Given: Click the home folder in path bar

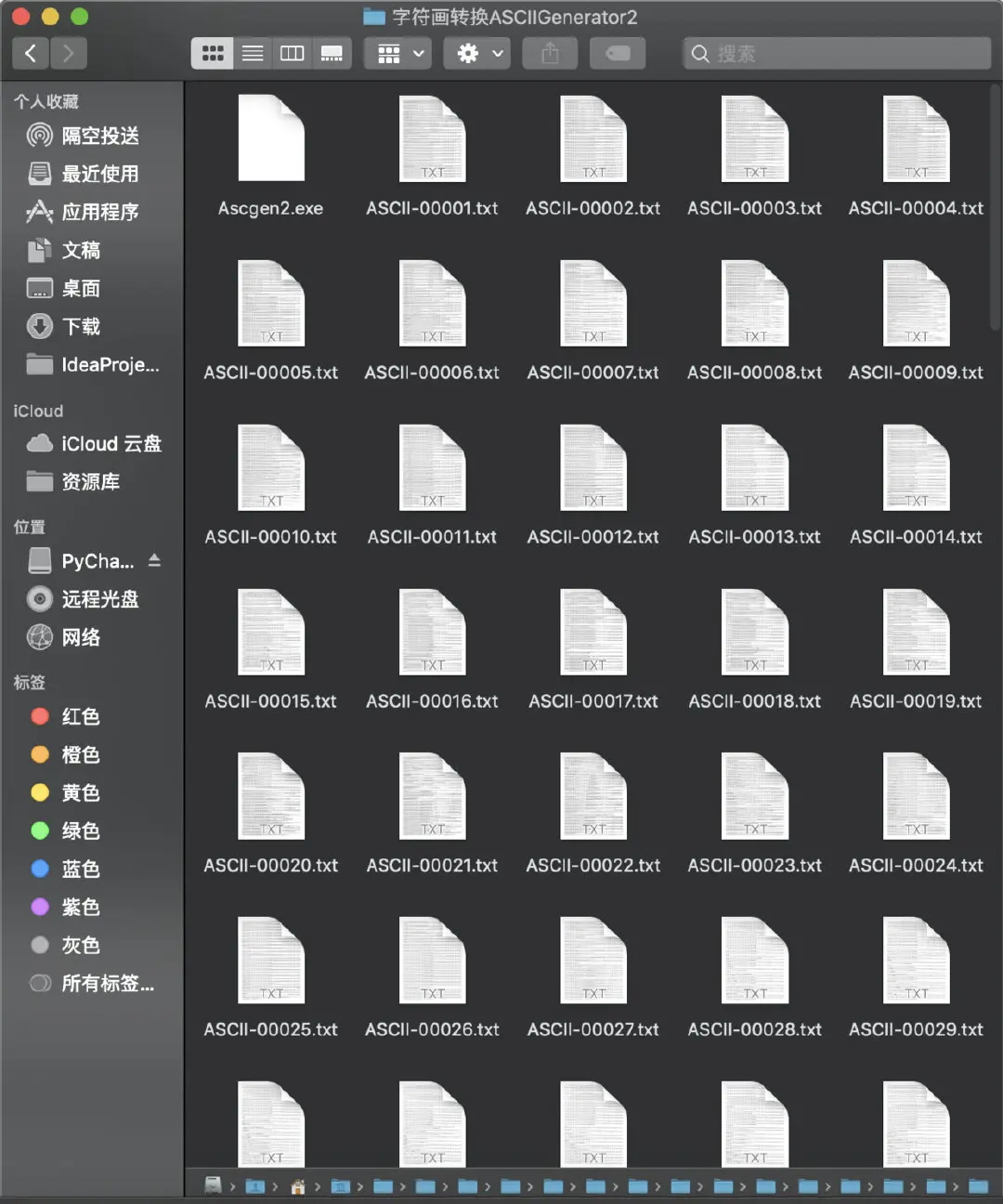Looking at the screenshot, I should point(298,1186).
